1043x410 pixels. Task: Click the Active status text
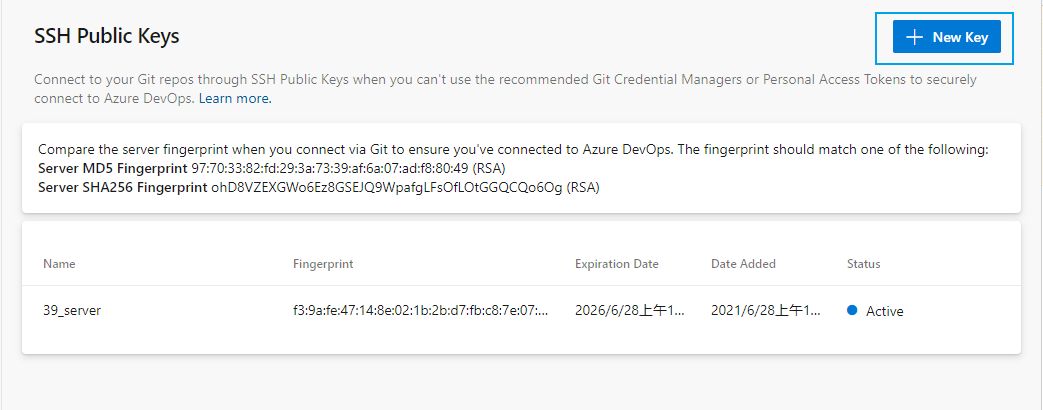pos(884,311)
